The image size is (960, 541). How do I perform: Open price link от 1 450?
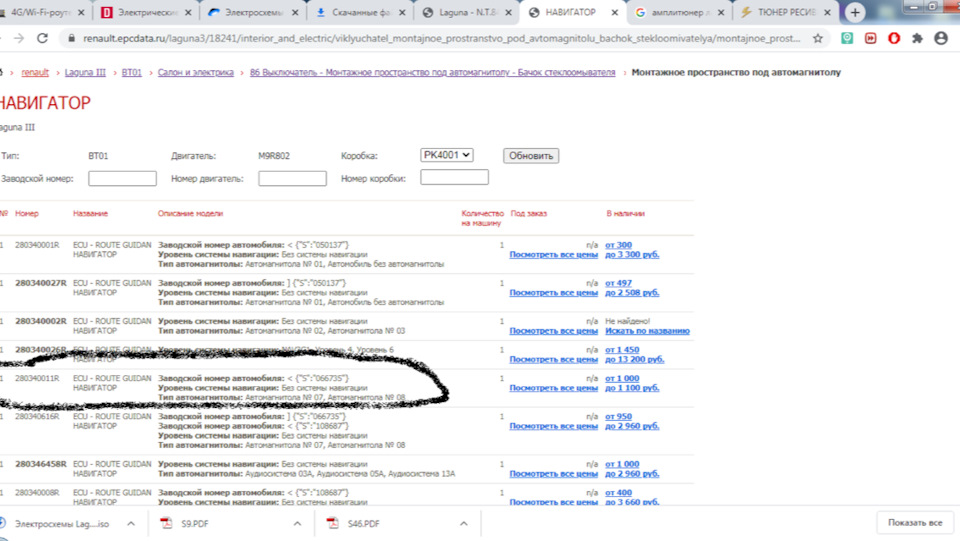pyautogui.click(x=622, y=349)
